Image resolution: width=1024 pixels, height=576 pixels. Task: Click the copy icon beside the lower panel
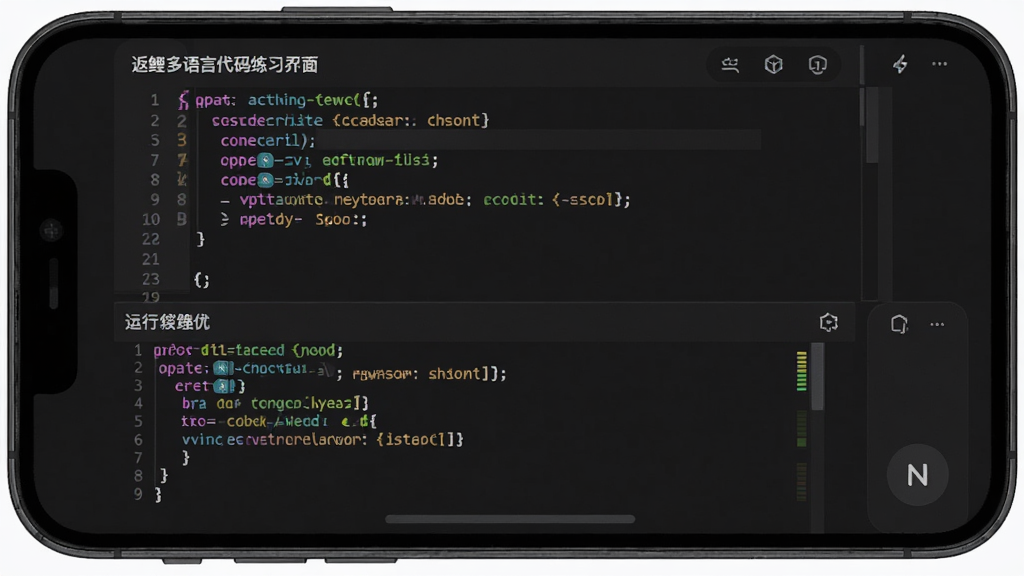pos(899,324)
